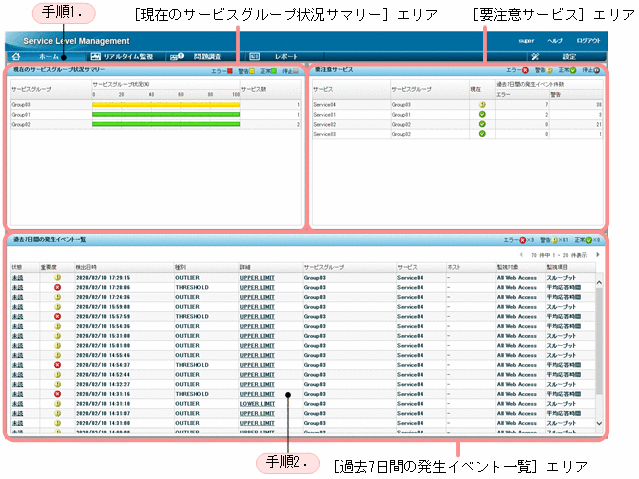The width and height of the screenshot is (639, 479).
Task: Click Service02 normal status icon
Action: pyautogui.click(x=482, y=124)
